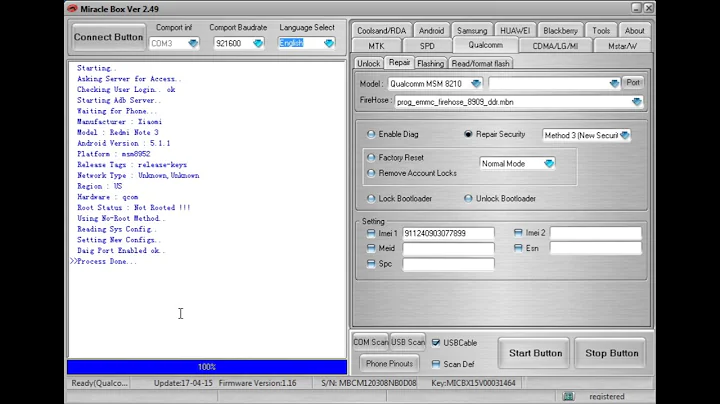720x404 pixels.
Task: Click the Esn input field
Action: click(x=596, y=248)
